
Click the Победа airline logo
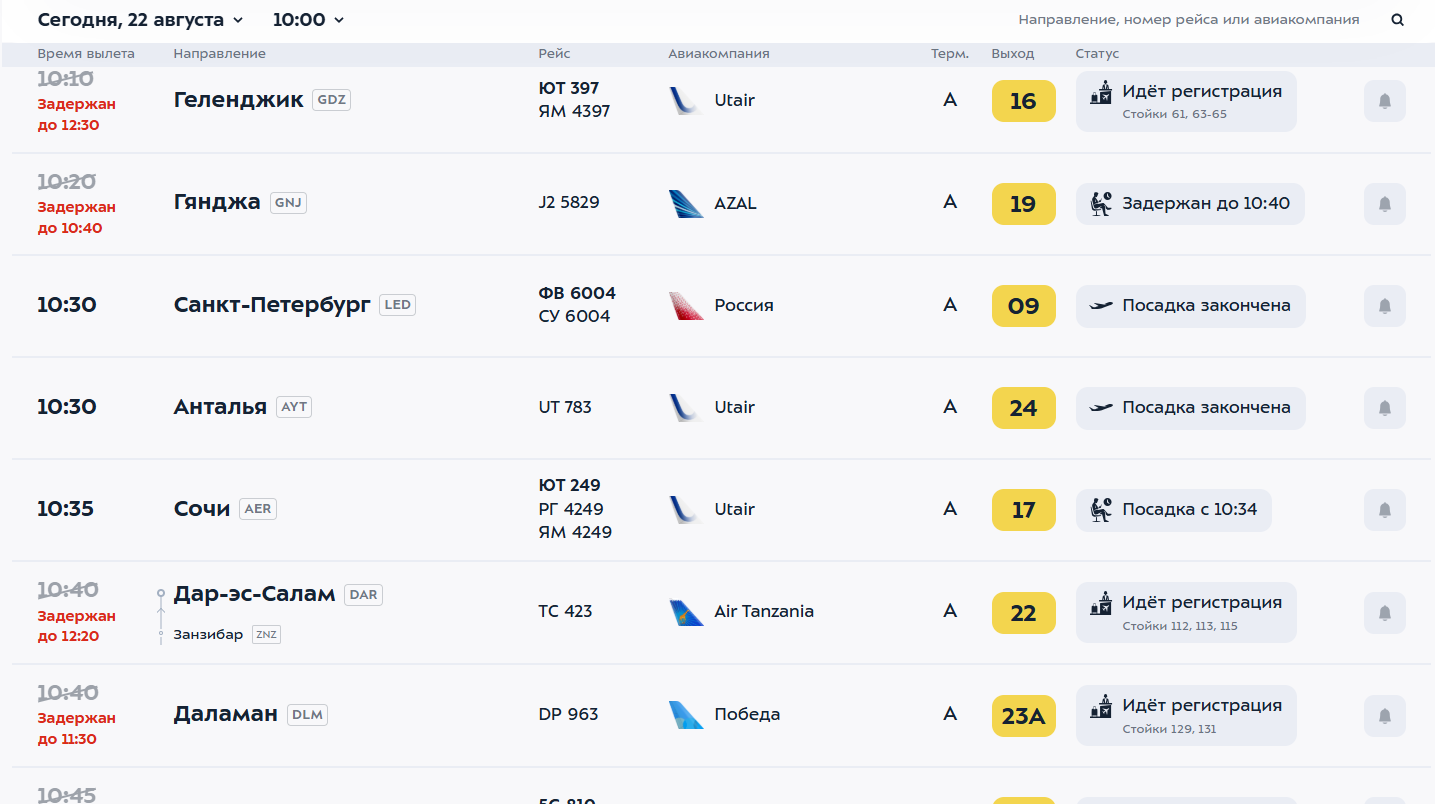(686, 714)
